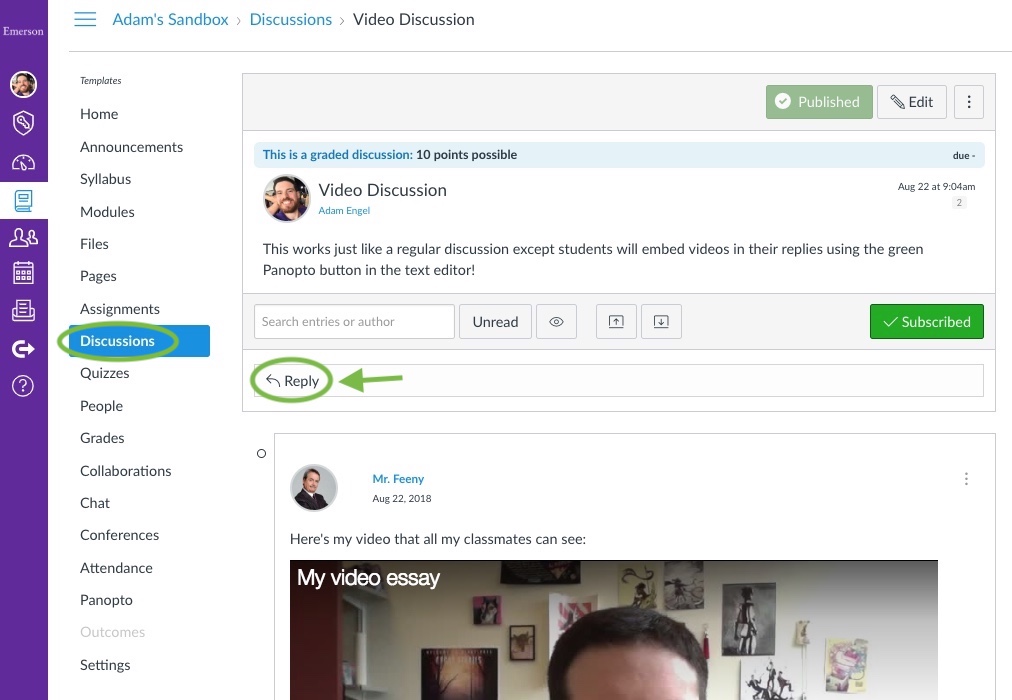This screenshot has height=700, width=1012.
Task: Toggle the Unread filter button
Action: pyautogui.click(x=495, y=321)
